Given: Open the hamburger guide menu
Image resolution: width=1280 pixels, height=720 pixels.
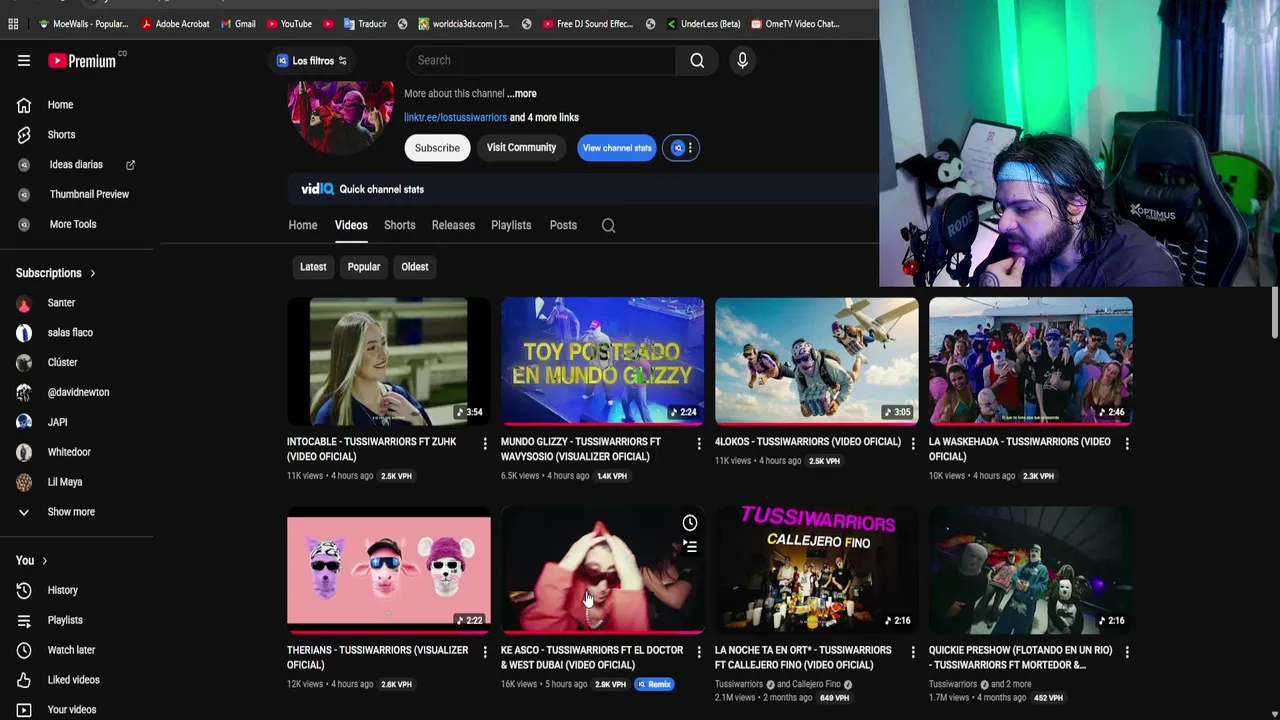Looking at the screenshot, I should [x=24, y=60].
